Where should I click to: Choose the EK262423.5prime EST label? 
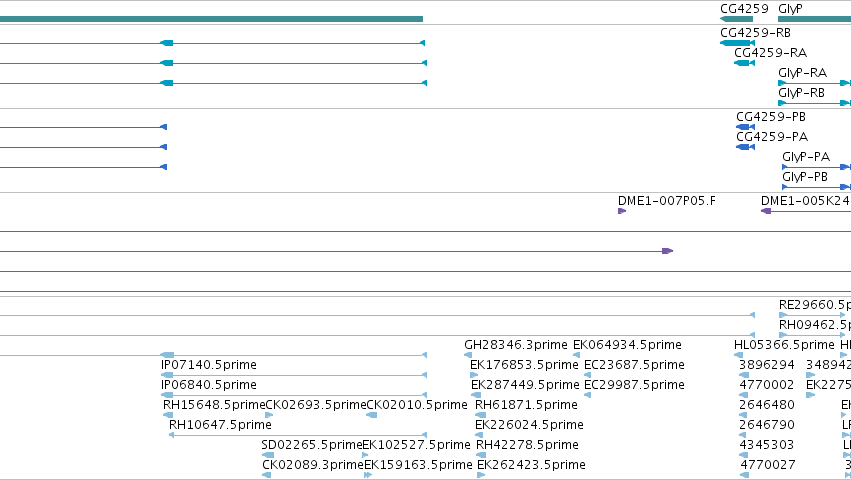[531, 465]
